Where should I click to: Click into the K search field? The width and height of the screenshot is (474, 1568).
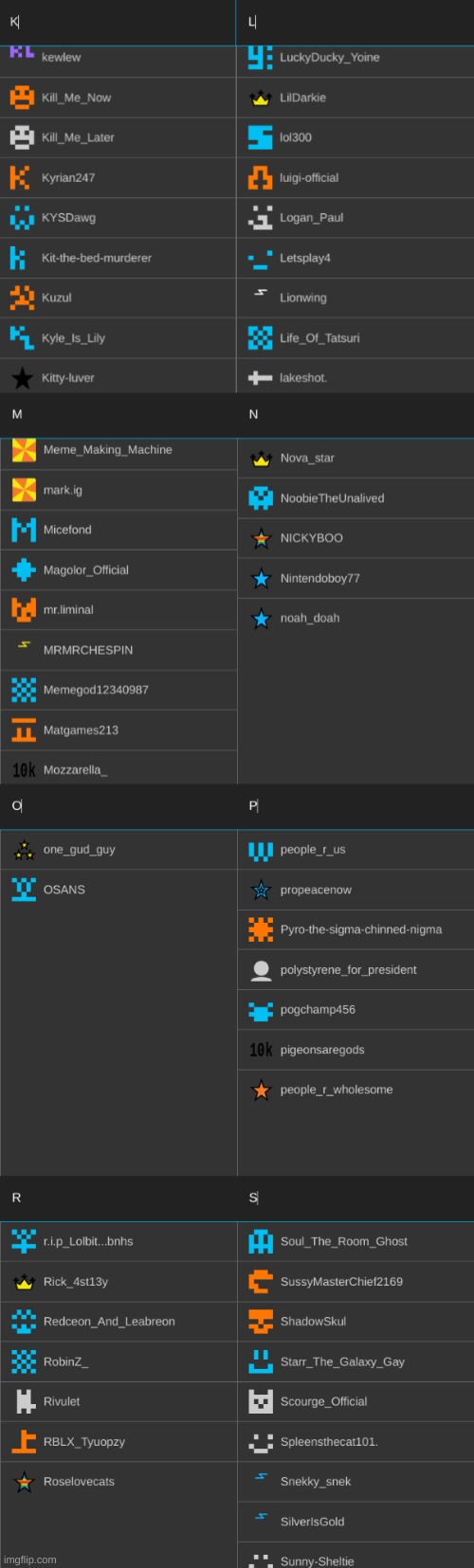click(x=118, y=22)
